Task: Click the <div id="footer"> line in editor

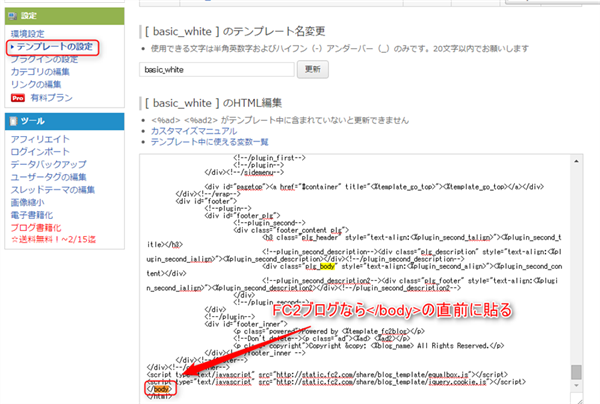Action: pyautogui.click(x=206, y=201)
